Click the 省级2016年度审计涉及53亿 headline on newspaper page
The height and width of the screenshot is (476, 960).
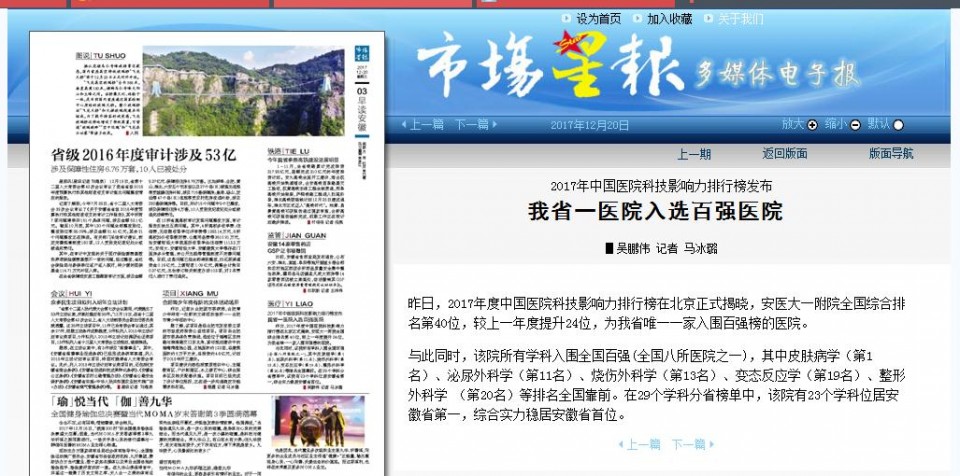point(144,154)
